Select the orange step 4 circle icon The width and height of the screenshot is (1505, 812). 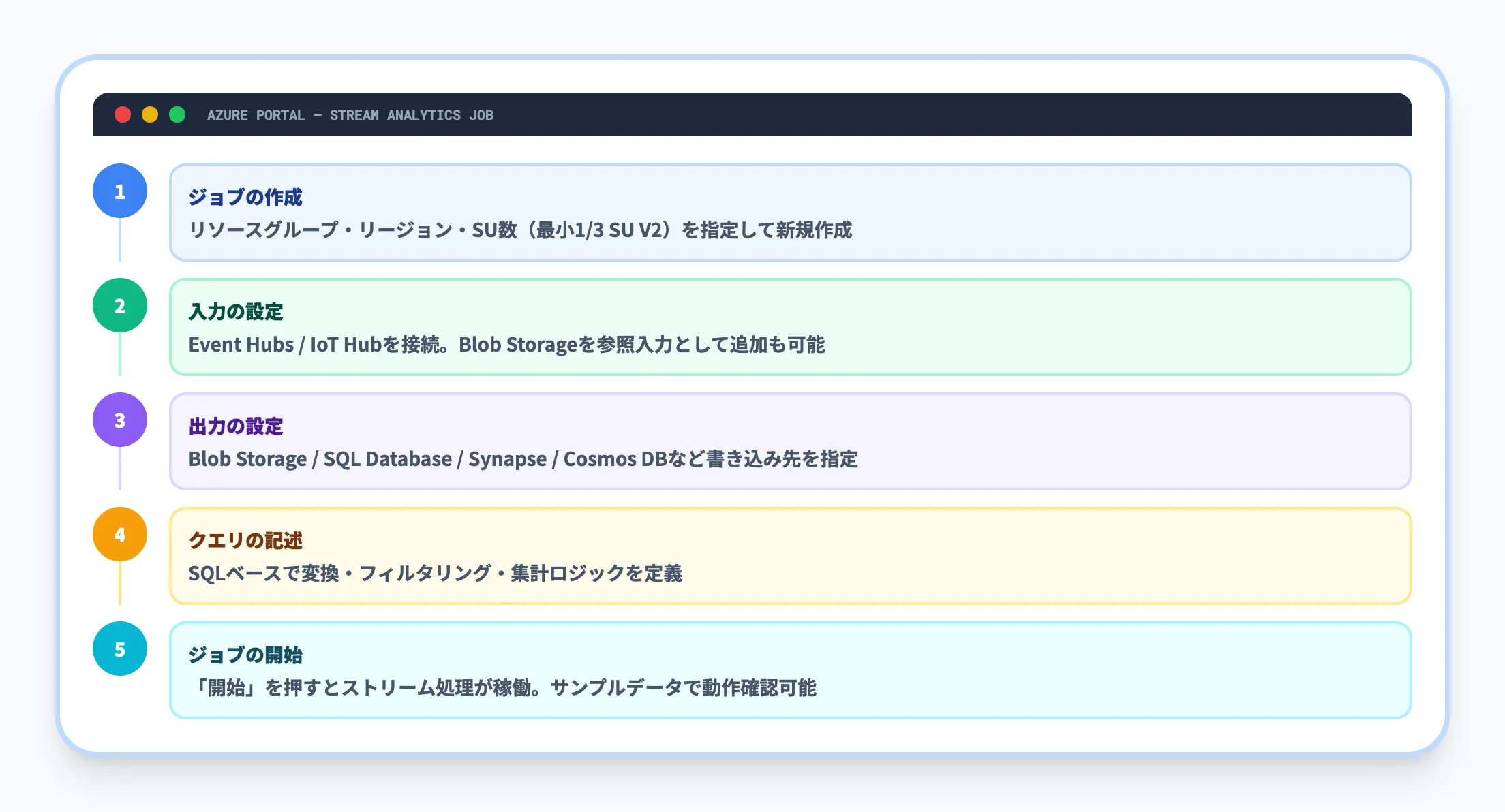[x=120, y=535]
